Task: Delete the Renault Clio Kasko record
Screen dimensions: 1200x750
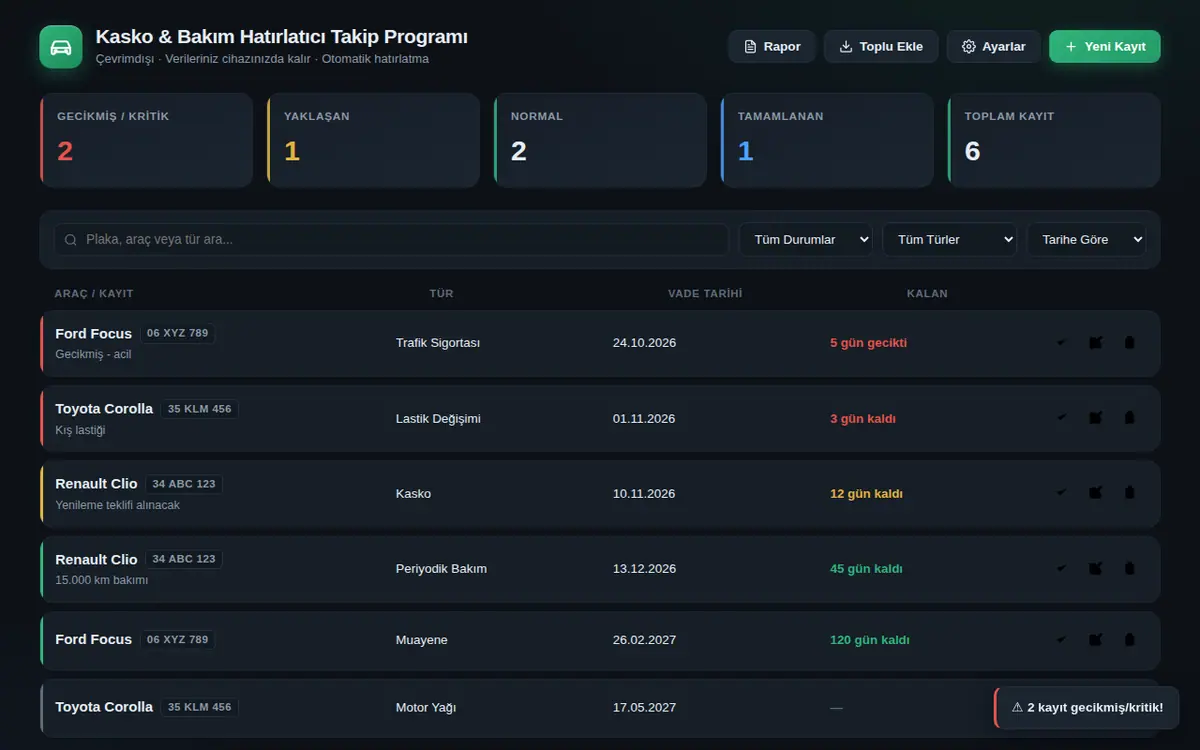Action: [1130, 493]
